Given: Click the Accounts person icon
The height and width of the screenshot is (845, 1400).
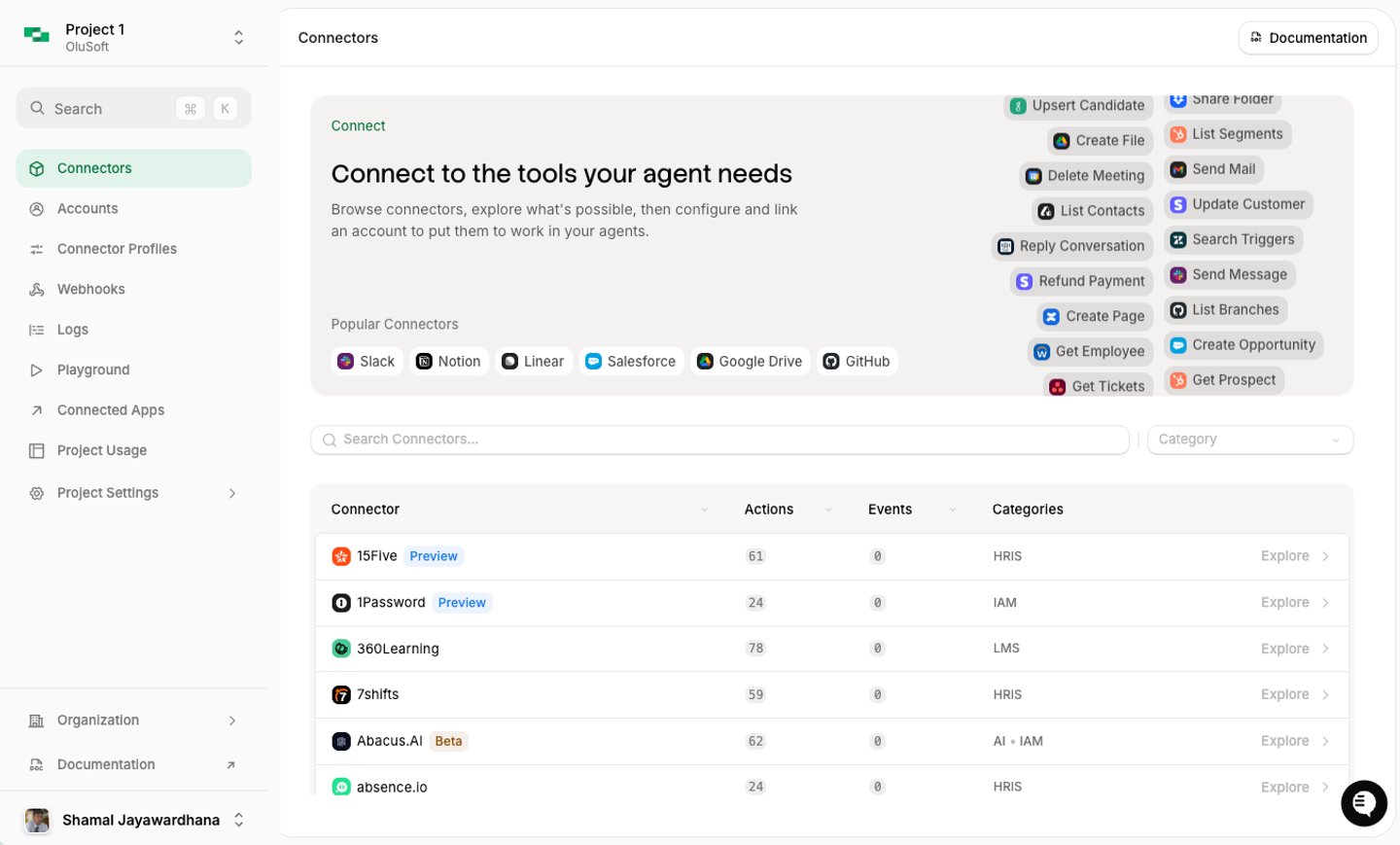Looking at the screenshot, I should [x=37, y=209].
